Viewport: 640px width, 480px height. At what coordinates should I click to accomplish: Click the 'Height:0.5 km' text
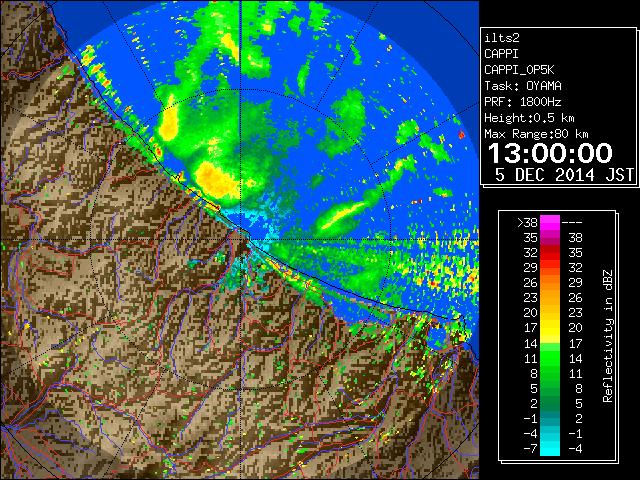[529, 118]
